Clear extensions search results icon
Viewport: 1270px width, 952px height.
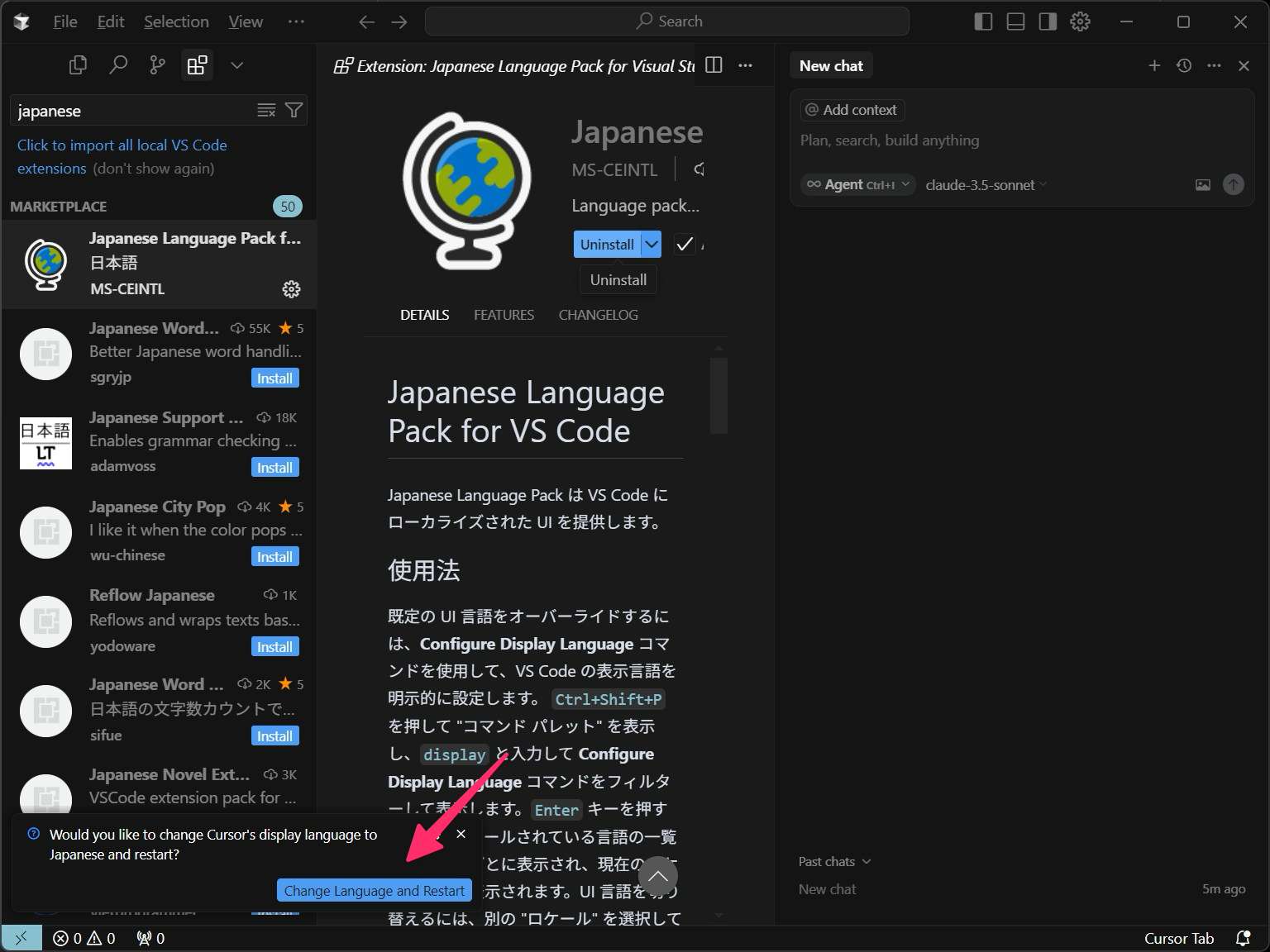266,111
